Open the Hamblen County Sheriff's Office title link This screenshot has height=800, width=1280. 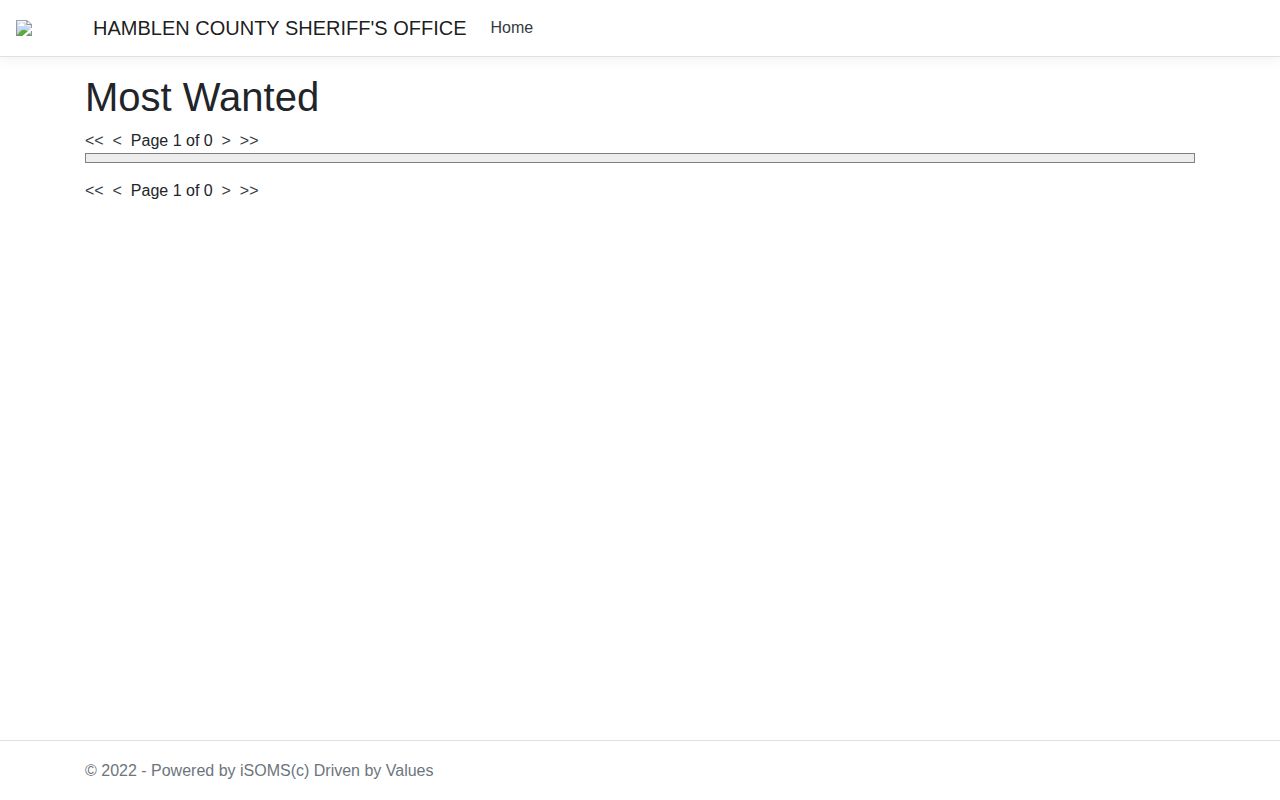(279, 28)
